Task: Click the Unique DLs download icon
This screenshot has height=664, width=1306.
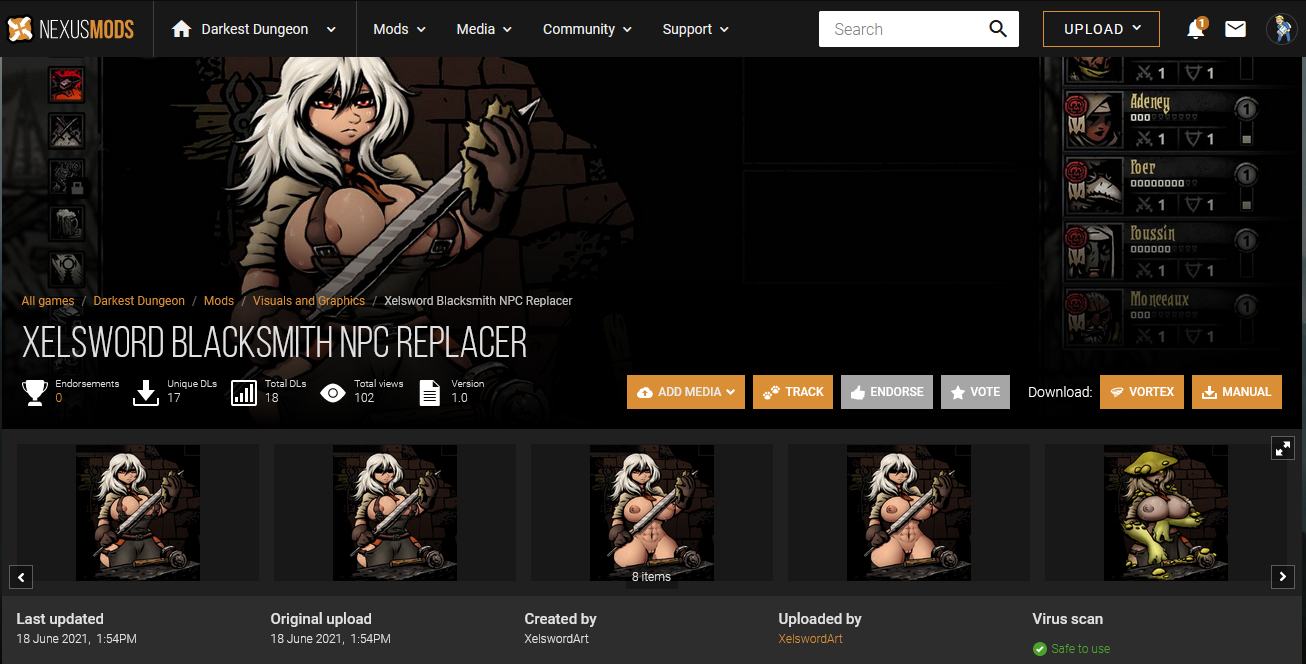Action: click(146, 392)
